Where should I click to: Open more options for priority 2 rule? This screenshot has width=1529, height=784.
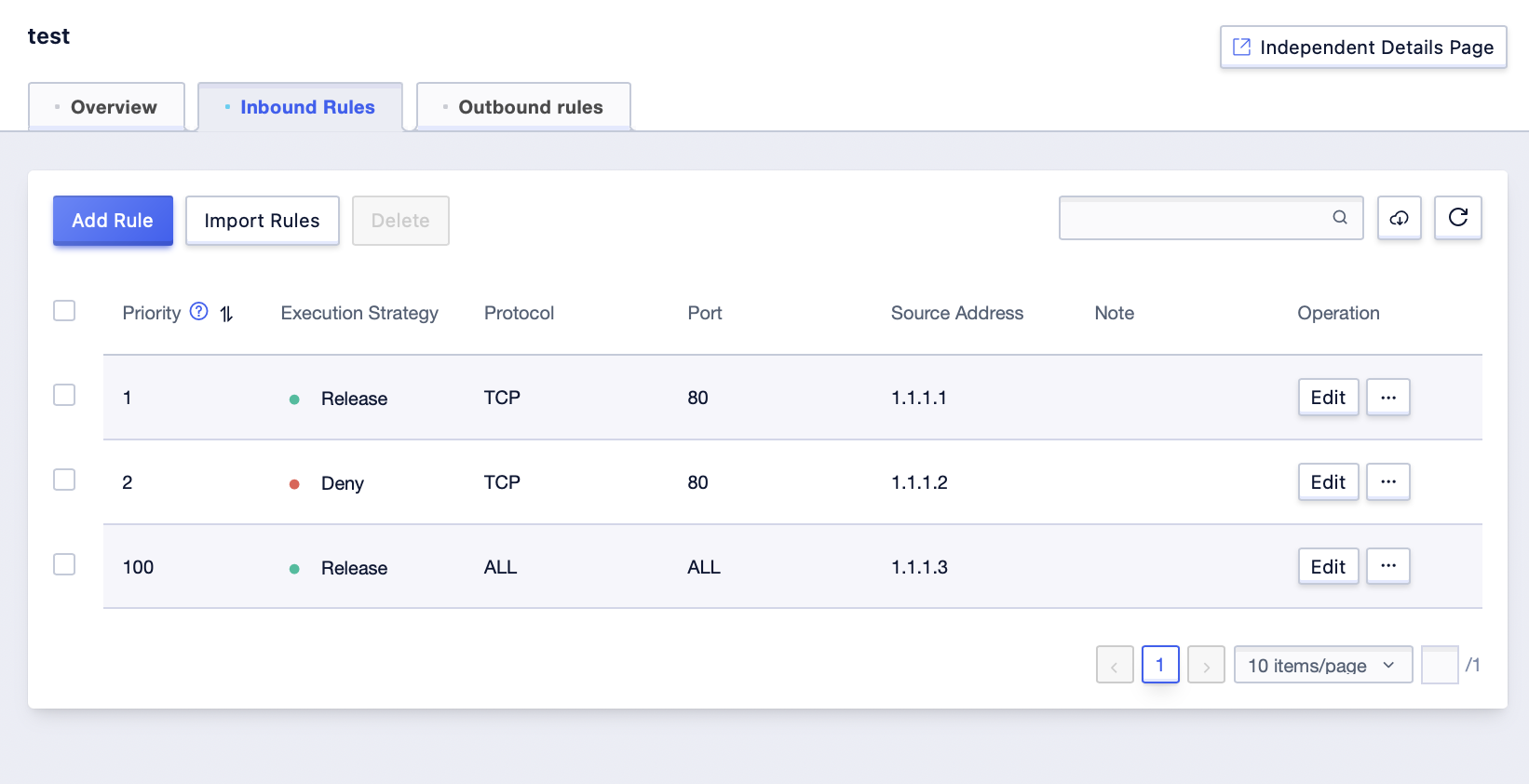1387,482
